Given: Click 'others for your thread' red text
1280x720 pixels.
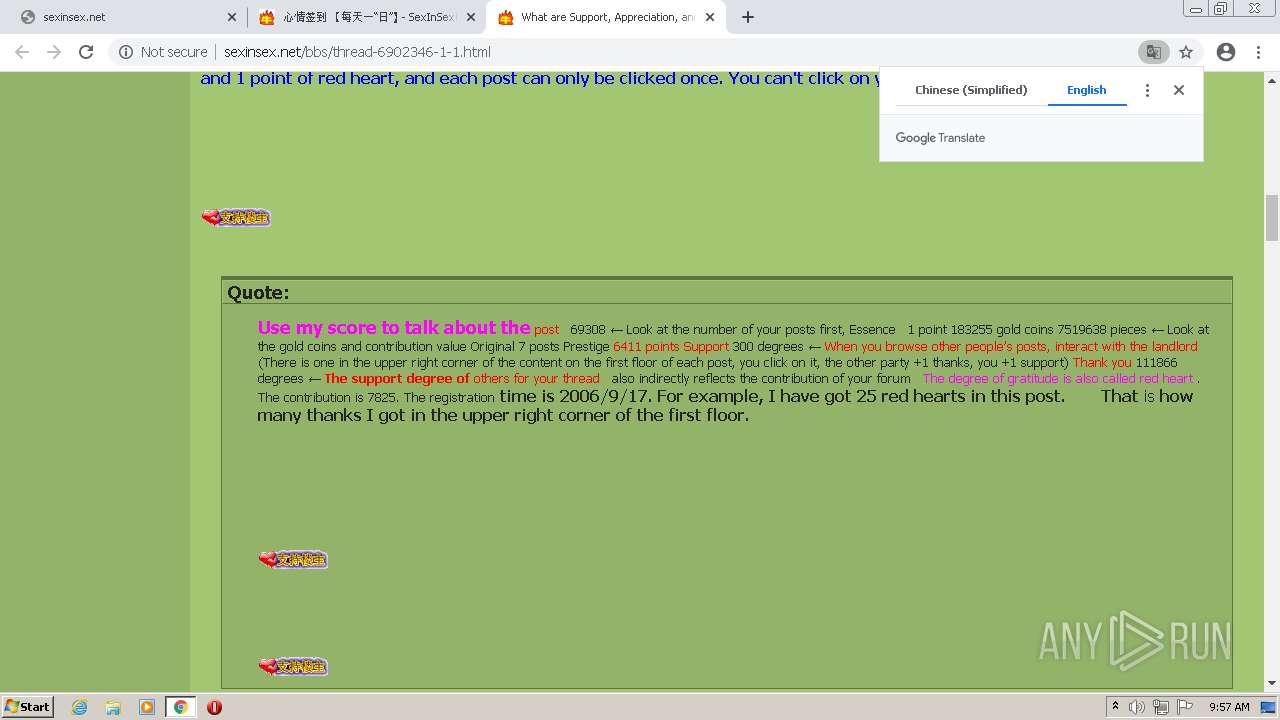Looking at the screenshot, I should tap(536, 378).
